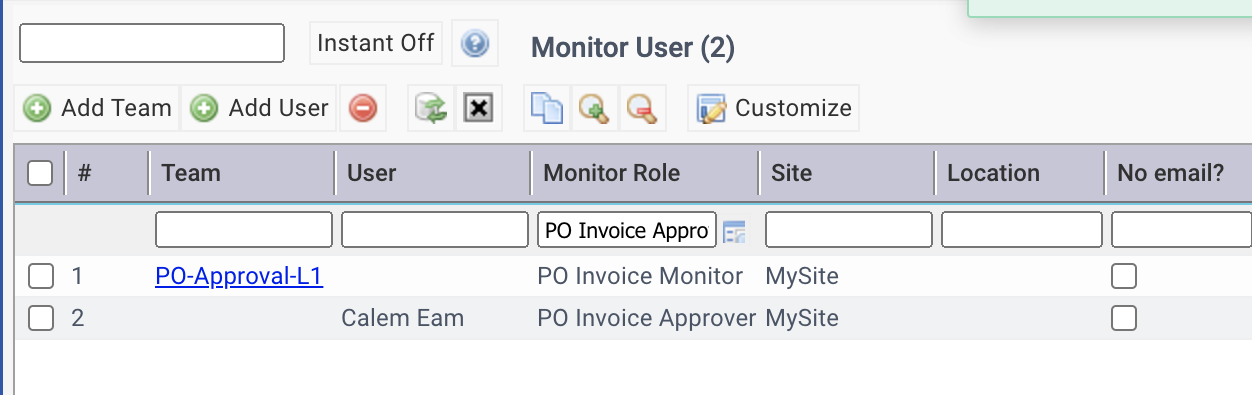Click the Site column filter field
The height and width of the screenshot is (395, 1252).
849,230
